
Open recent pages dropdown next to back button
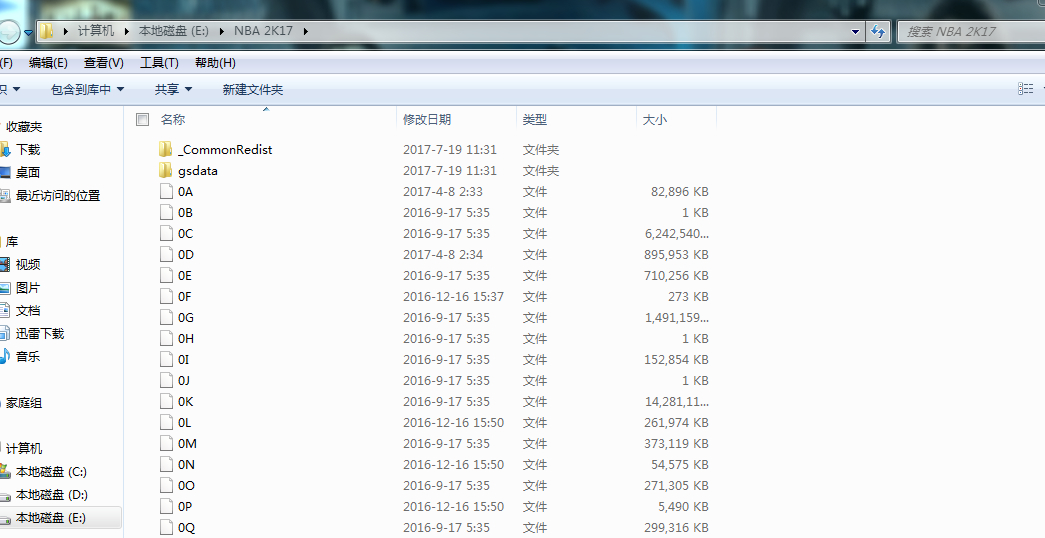click(29, 32)
